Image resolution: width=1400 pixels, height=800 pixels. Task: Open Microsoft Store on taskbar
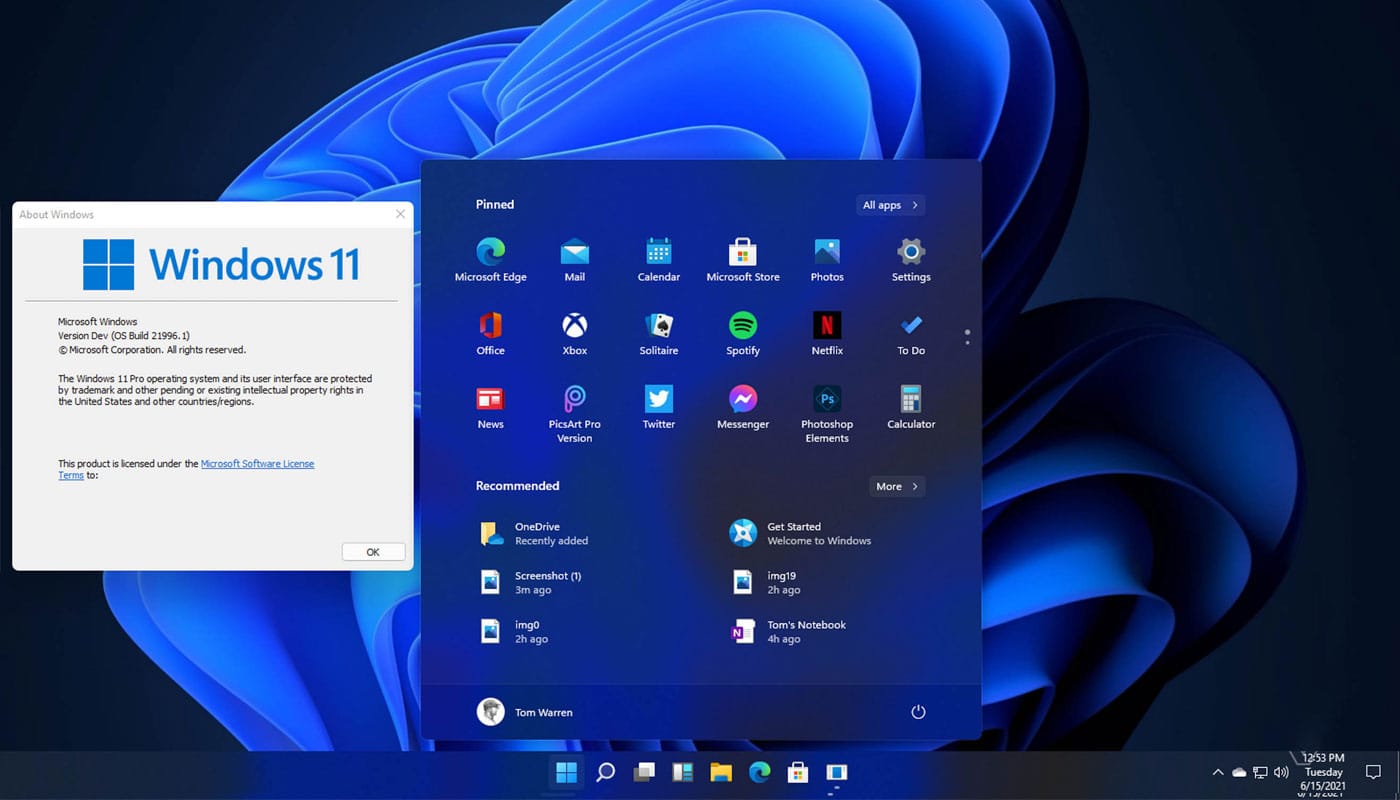click(x=798, y=772)
